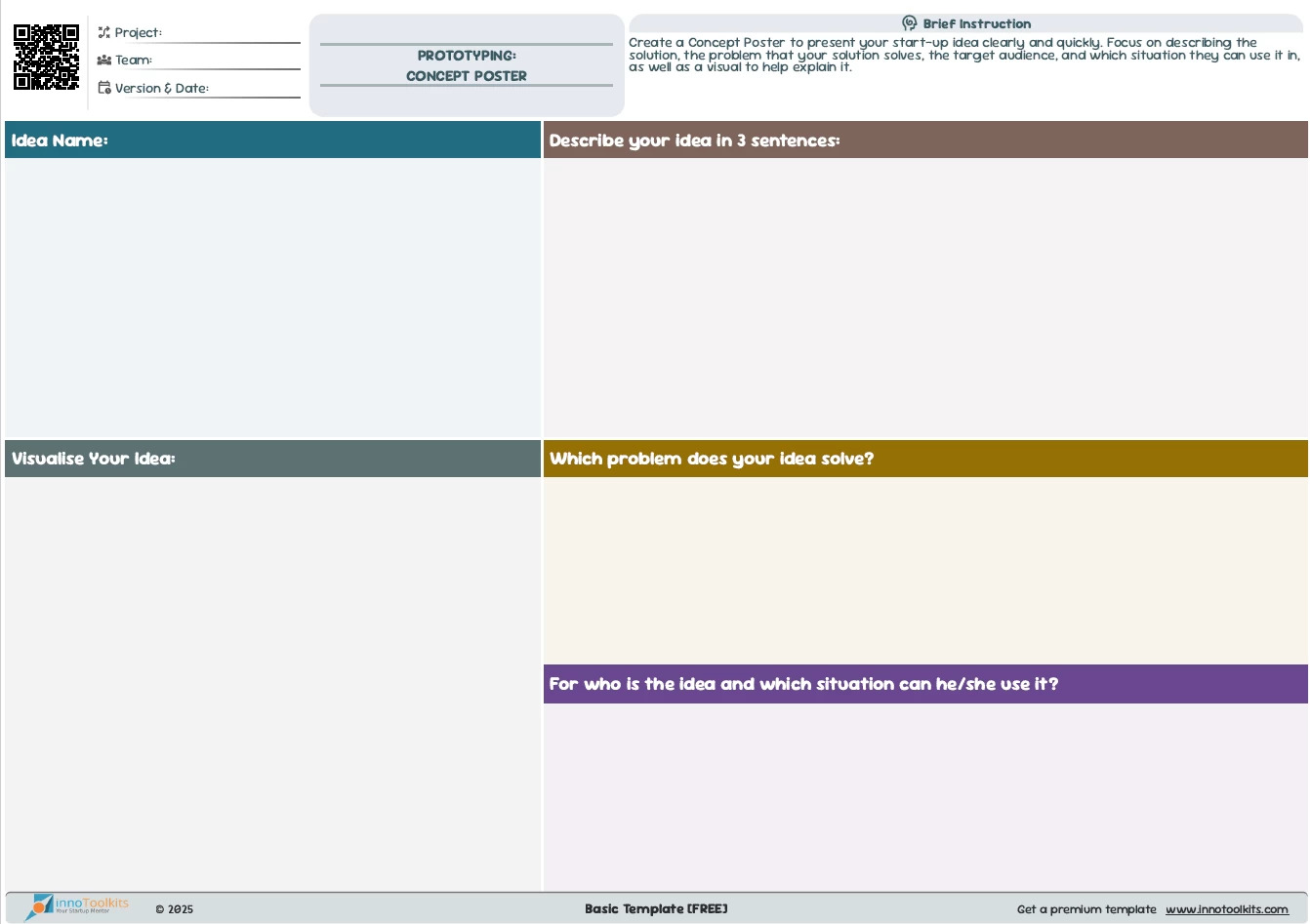The width and height of the screenshot is (1310, 924).
Task: Open the www.innotoolkits.com link
Action: tap(1226, 909)
